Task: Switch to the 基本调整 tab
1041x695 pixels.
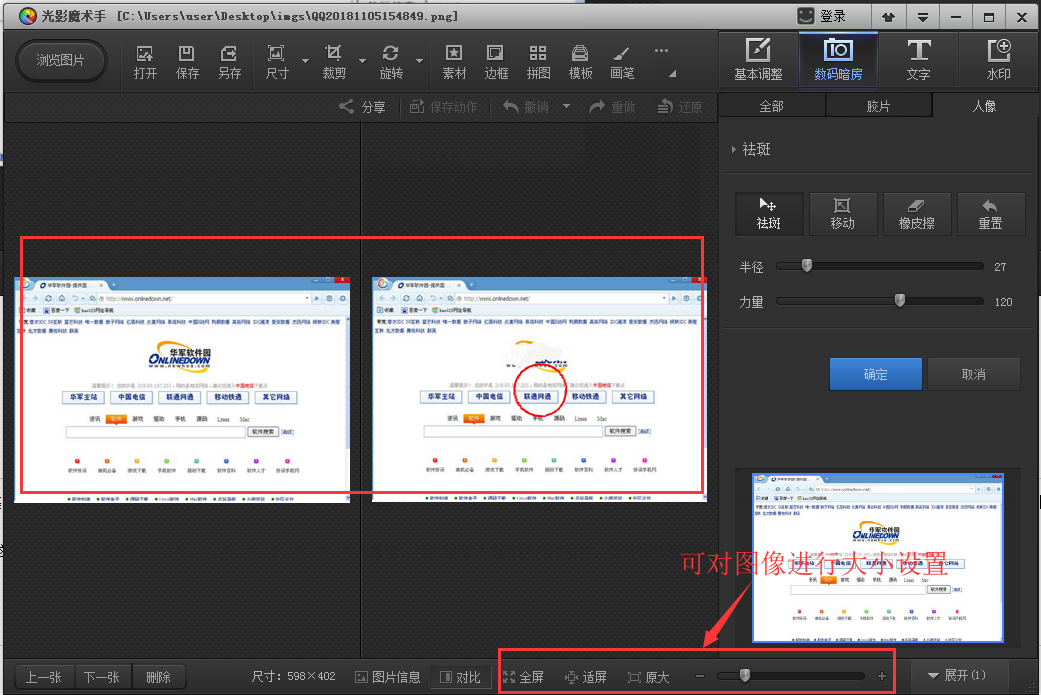Action: [758, 59]
